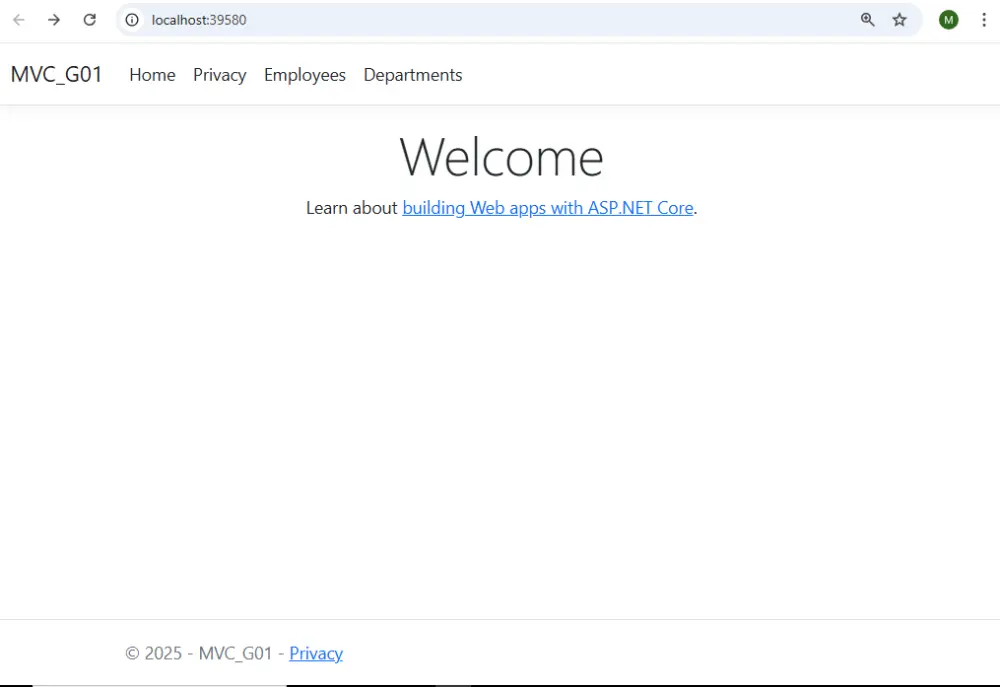Screen dimensions: 1000x687
Task: Open the browser profile avatar M
Action: [x=948, y=19]
